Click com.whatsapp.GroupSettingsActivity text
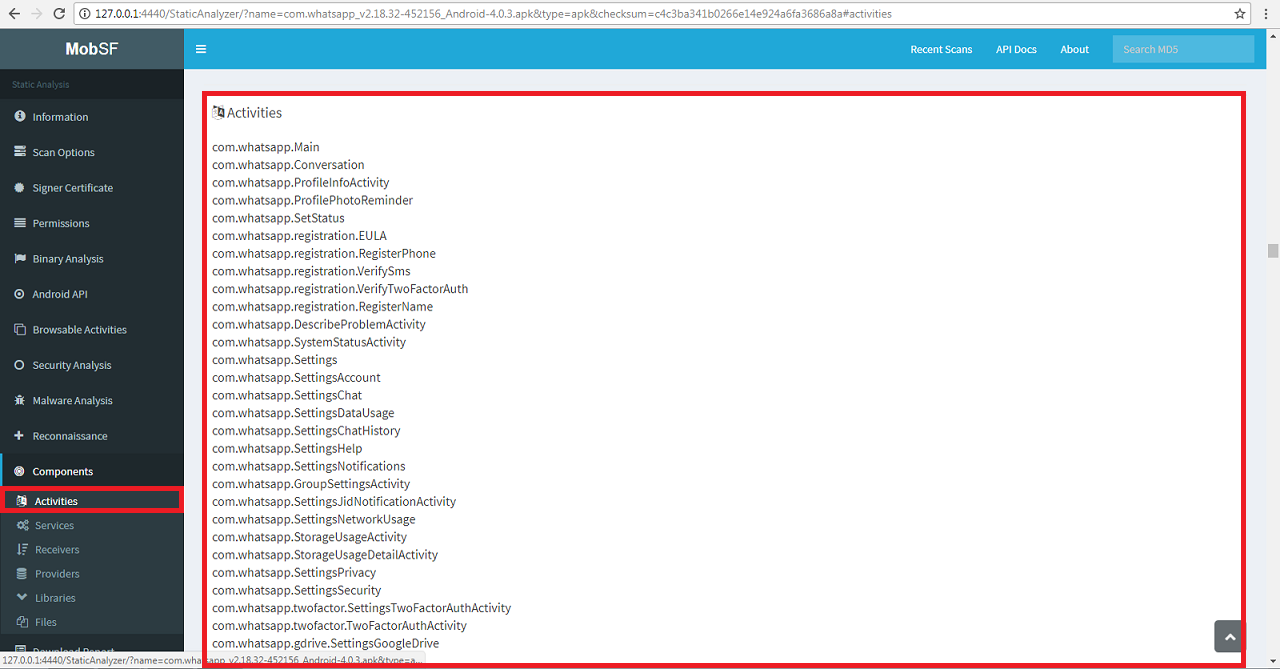 (x=311, y=484)
